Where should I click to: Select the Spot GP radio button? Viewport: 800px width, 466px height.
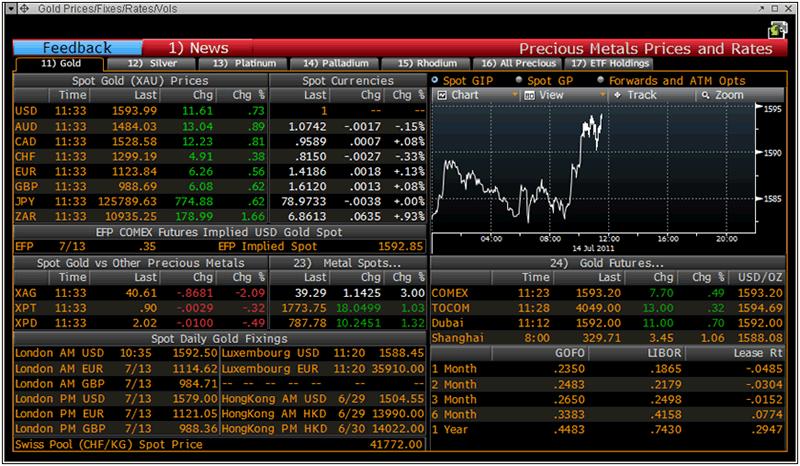(519, 80)
